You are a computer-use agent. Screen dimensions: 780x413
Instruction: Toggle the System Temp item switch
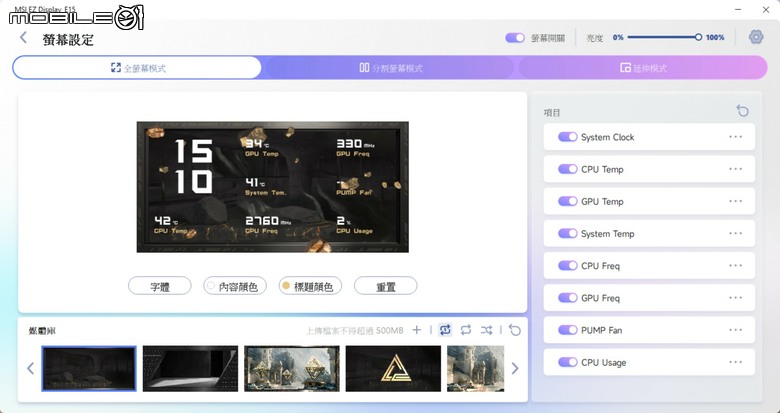[568, 233]
